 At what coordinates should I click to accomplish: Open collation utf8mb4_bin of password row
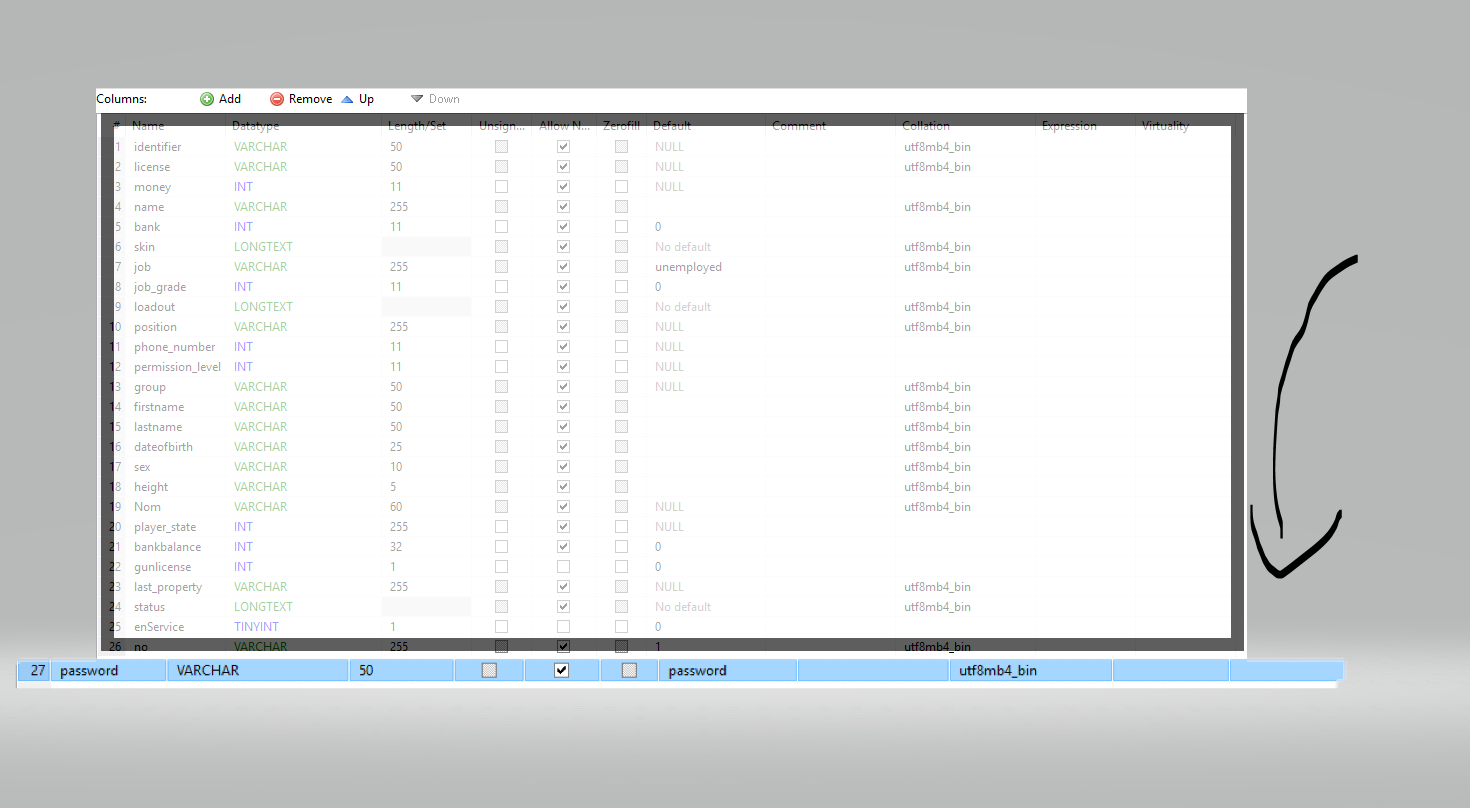click(1030, 671)
